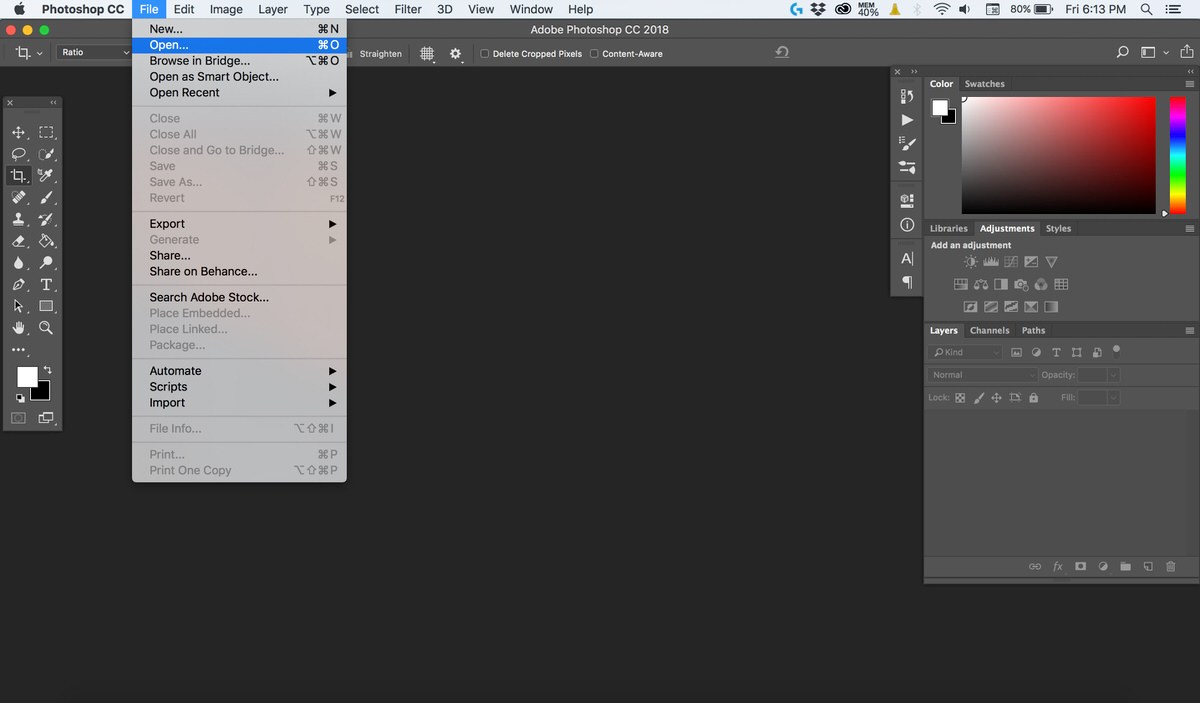This screenshot has height=703, width=1200.
Task: Select the Eyedropper tool
Action: pyautogui.click(x=46, y=176)
